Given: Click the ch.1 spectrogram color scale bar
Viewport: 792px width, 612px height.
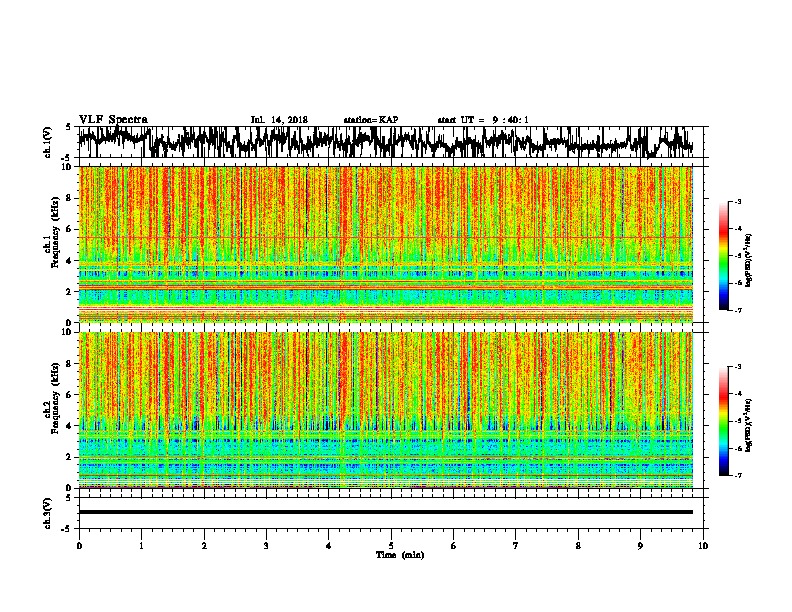Looking at the screenshot, I should click(x=723, y=256).
